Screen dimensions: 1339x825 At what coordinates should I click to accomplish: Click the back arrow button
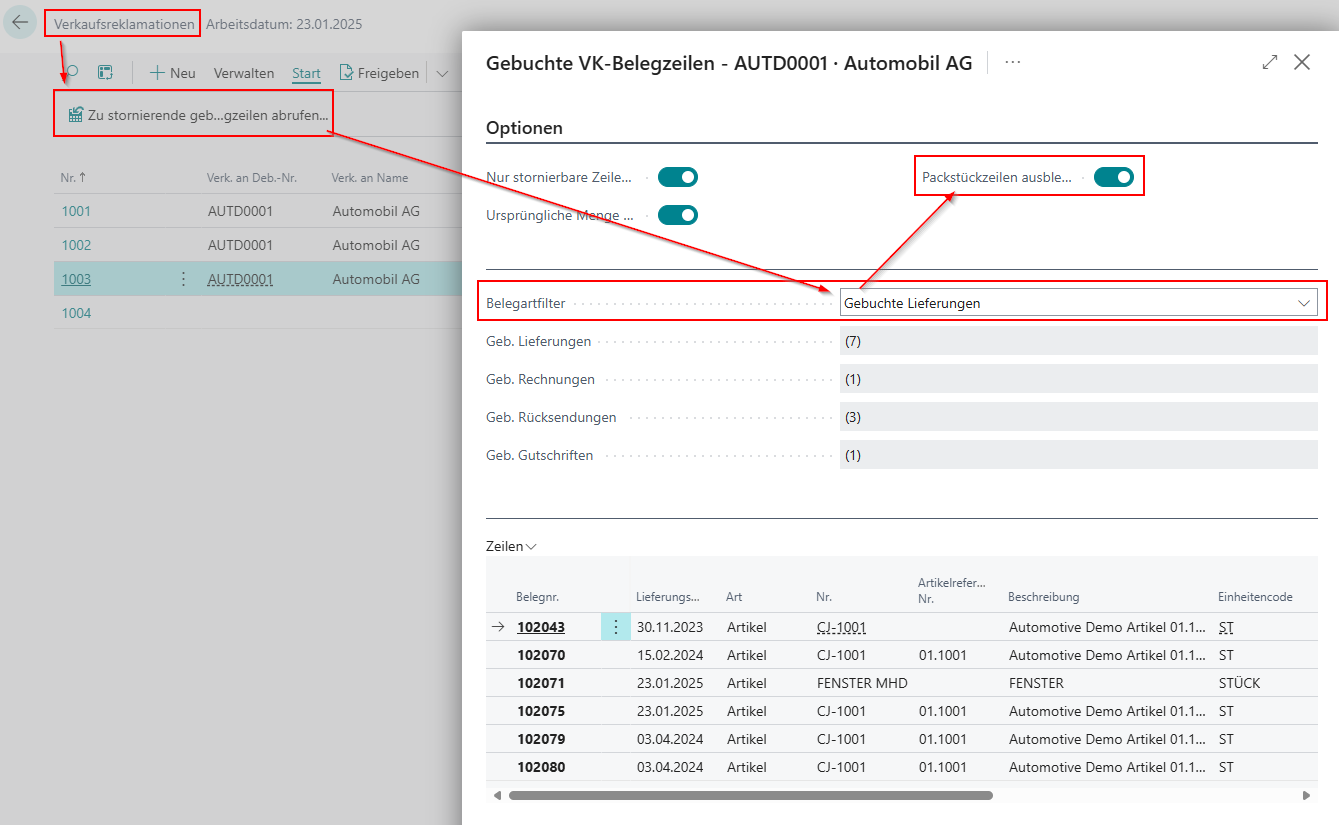click(x=20, y=23)
